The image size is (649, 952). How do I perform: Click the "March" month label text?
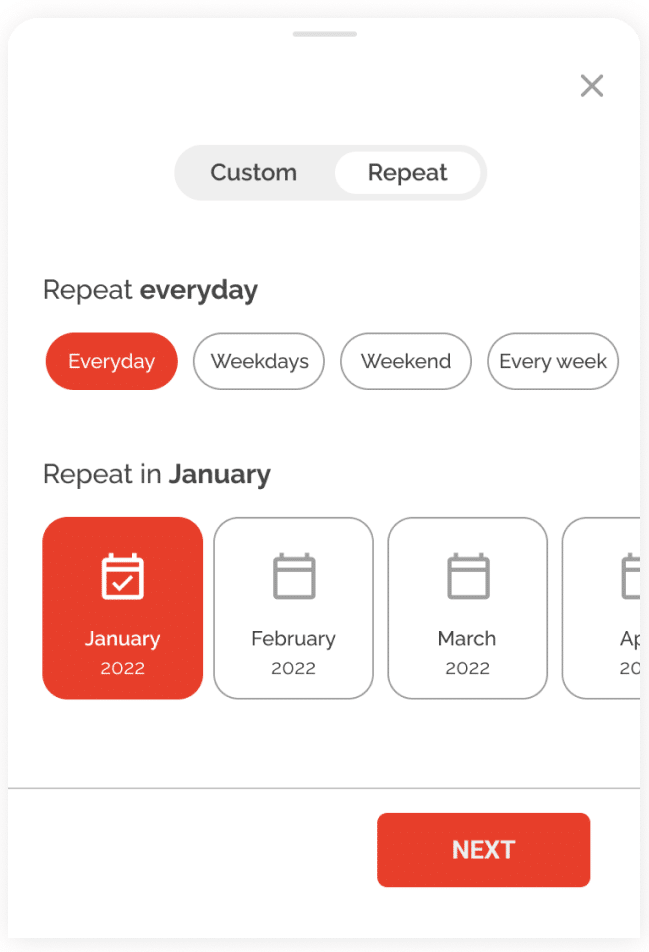[467, 638]
